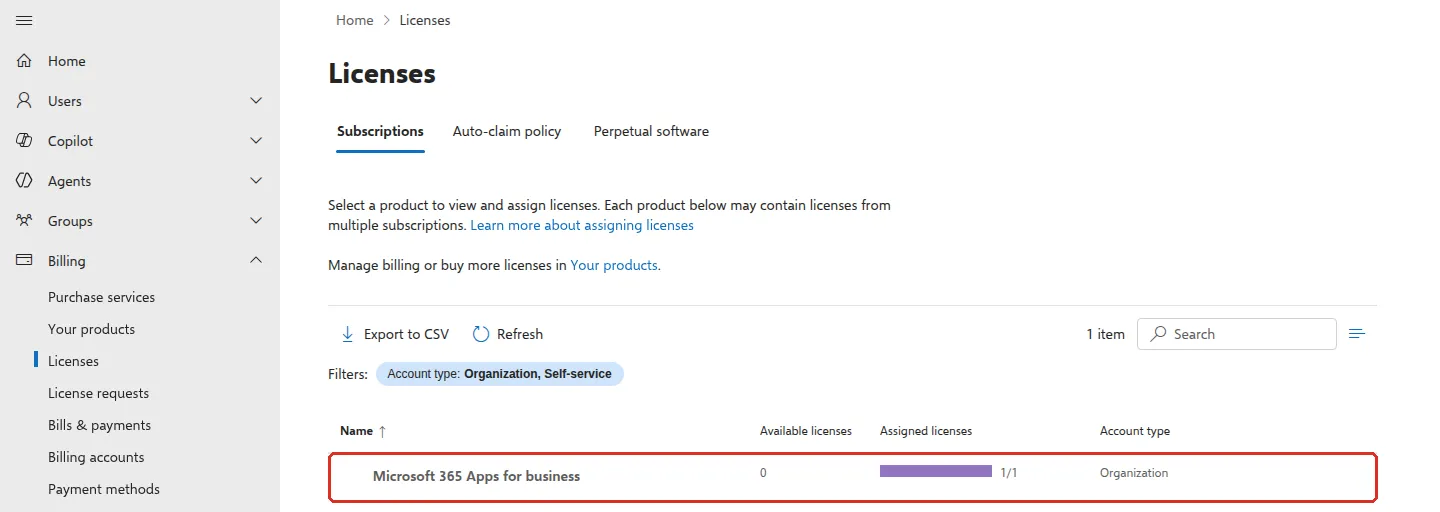Open License requests in sidebar
Image resolution: width=1440 pixels, height=512 pixels.
[98, 393]
